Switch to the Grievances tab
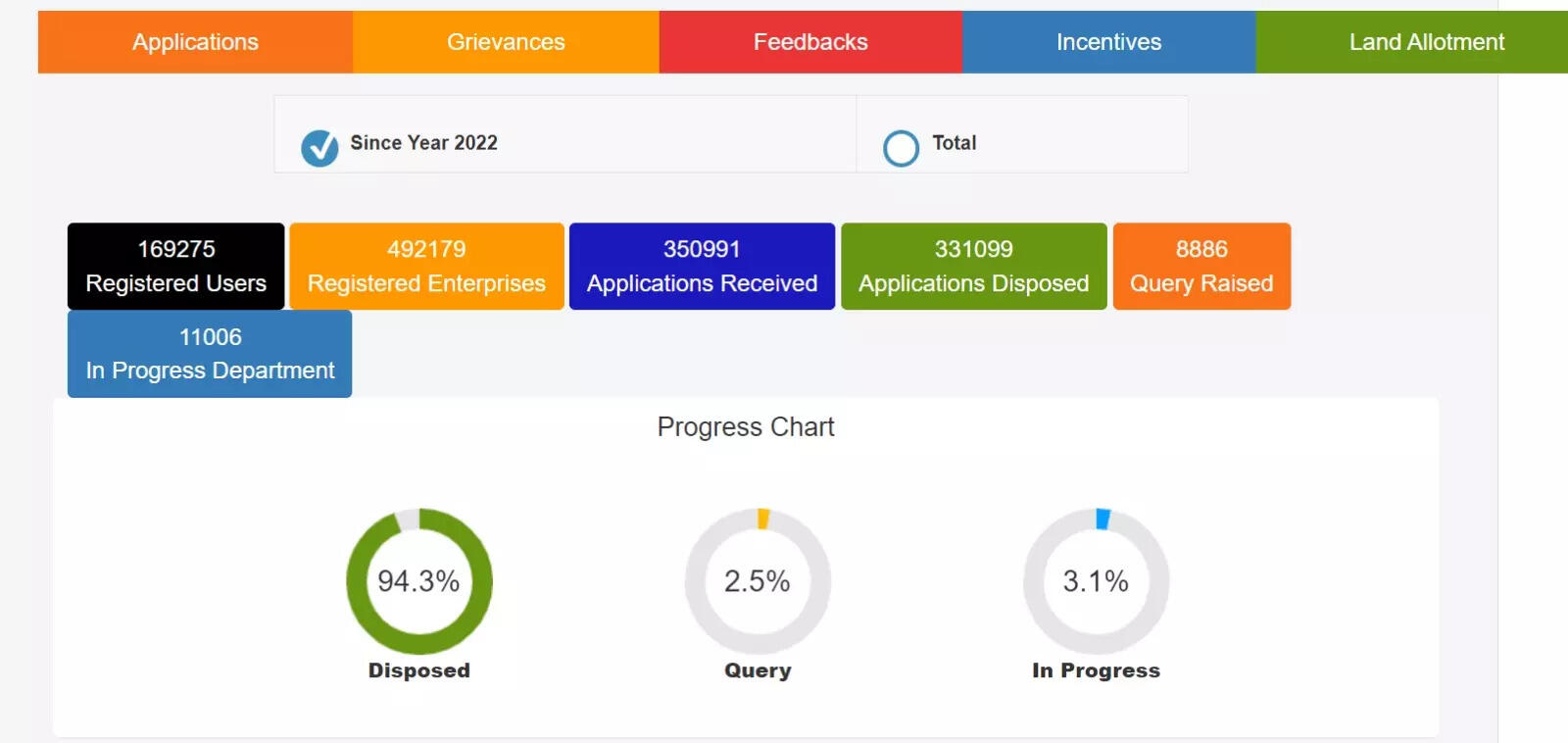 pyautogui.click(x=506, y=42)
